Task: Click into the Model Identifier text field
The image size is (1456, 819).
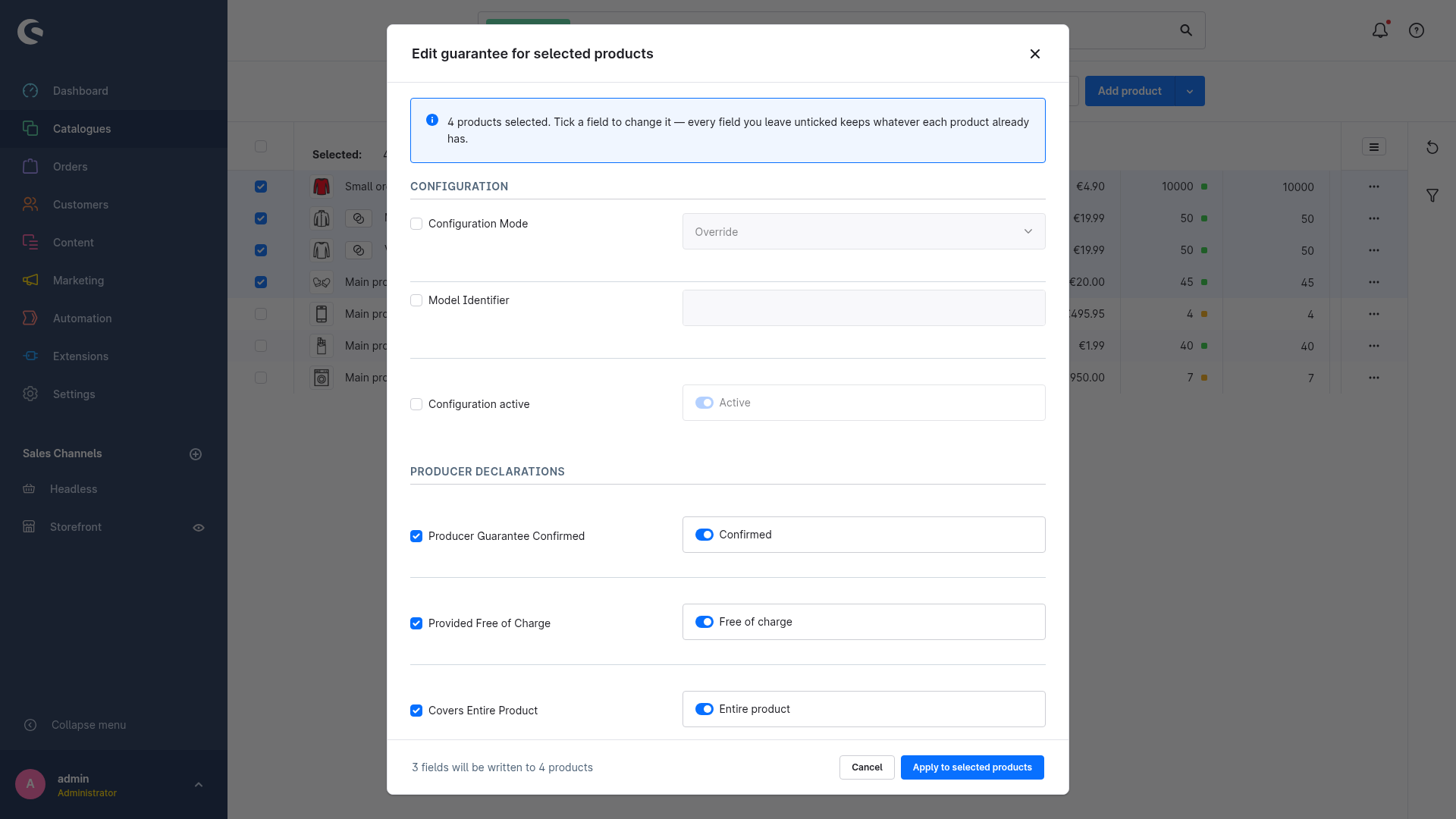Action: [x=864, y=308]
